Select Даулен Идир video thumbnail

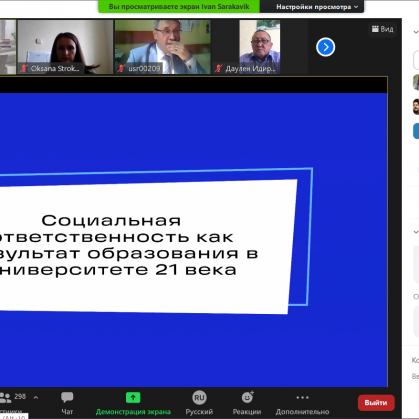pos(260,47)
